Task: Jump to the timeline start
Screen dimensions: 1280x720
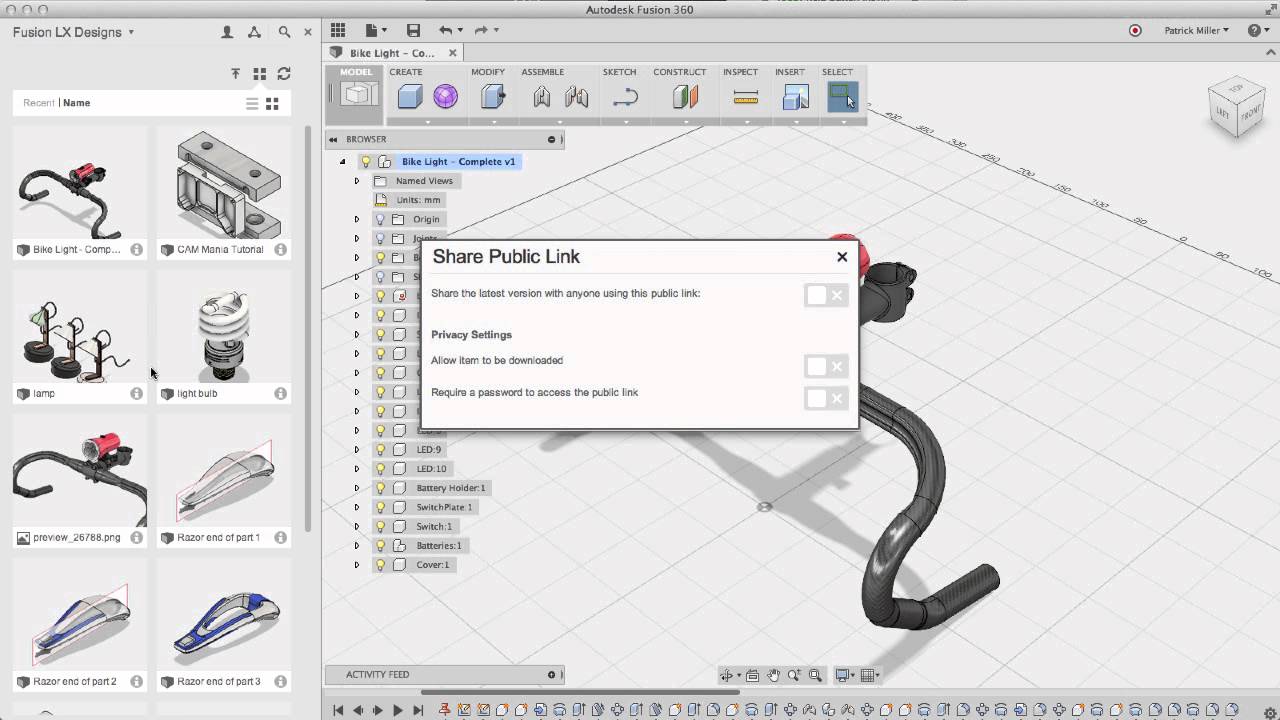Action: pos(338,710)
